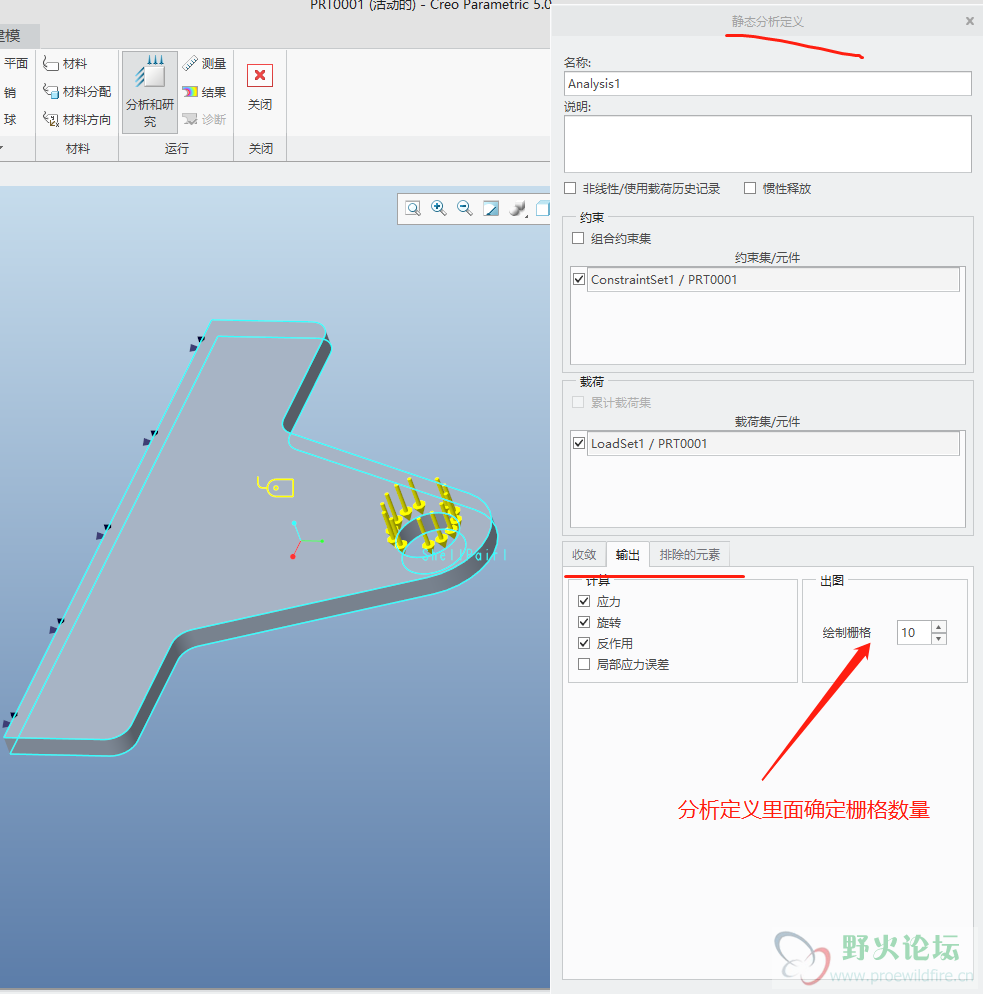Select the 输出 output tab

coord(627,555)
